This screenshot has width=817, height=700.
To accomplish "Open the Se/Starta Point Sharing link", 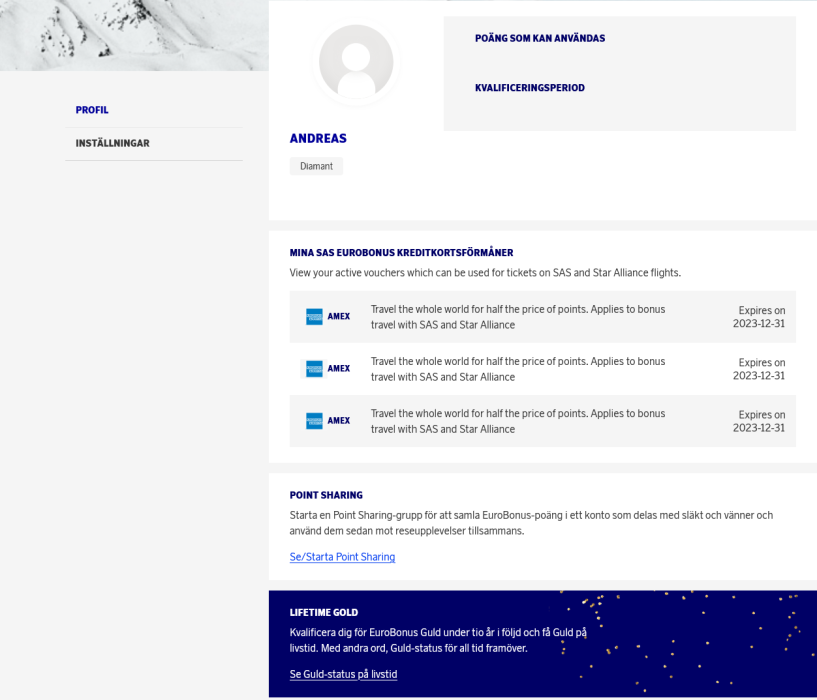I will (342, 557).
